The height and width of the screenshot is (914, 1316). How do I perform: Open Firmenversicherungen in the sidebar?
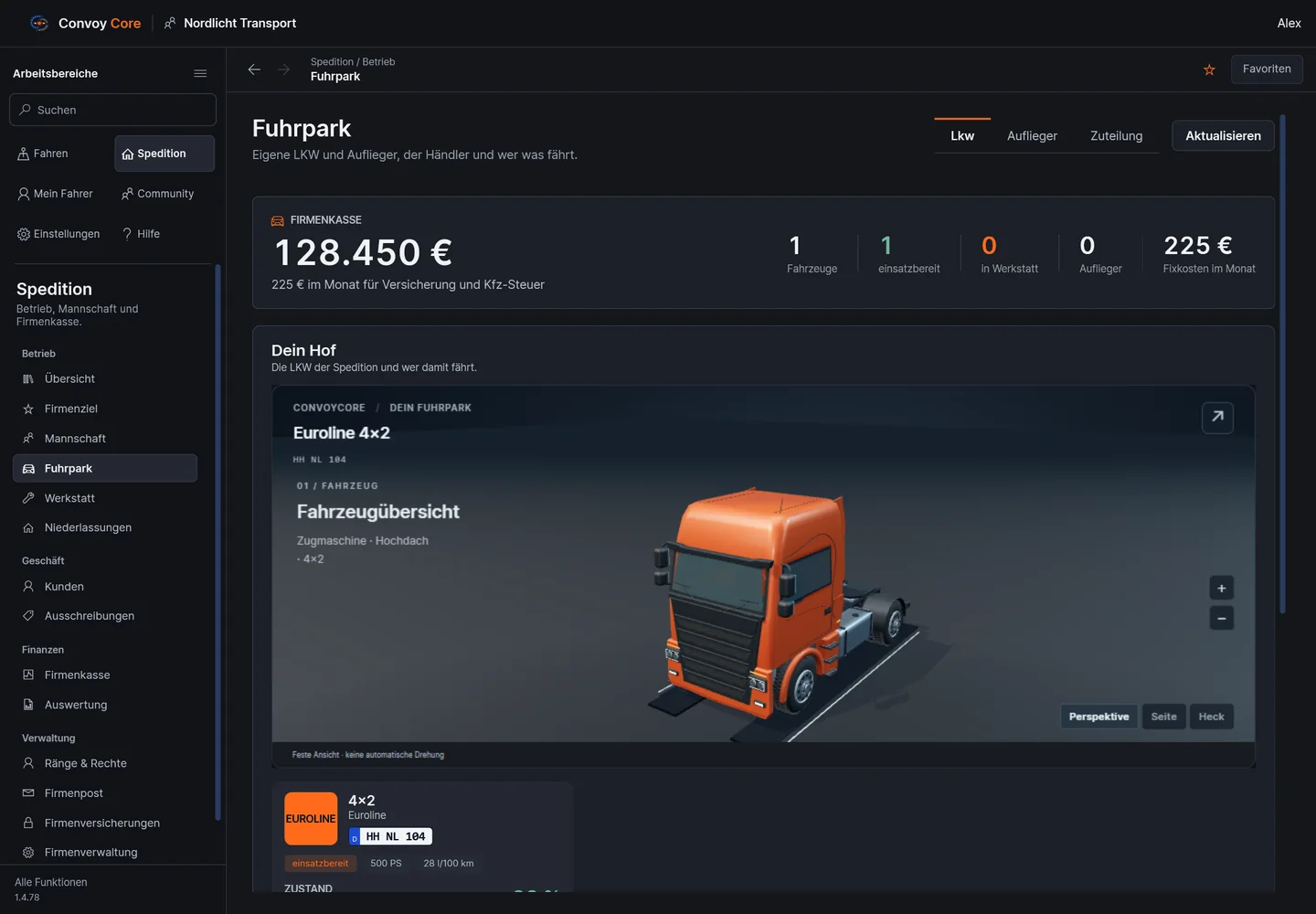105,823
